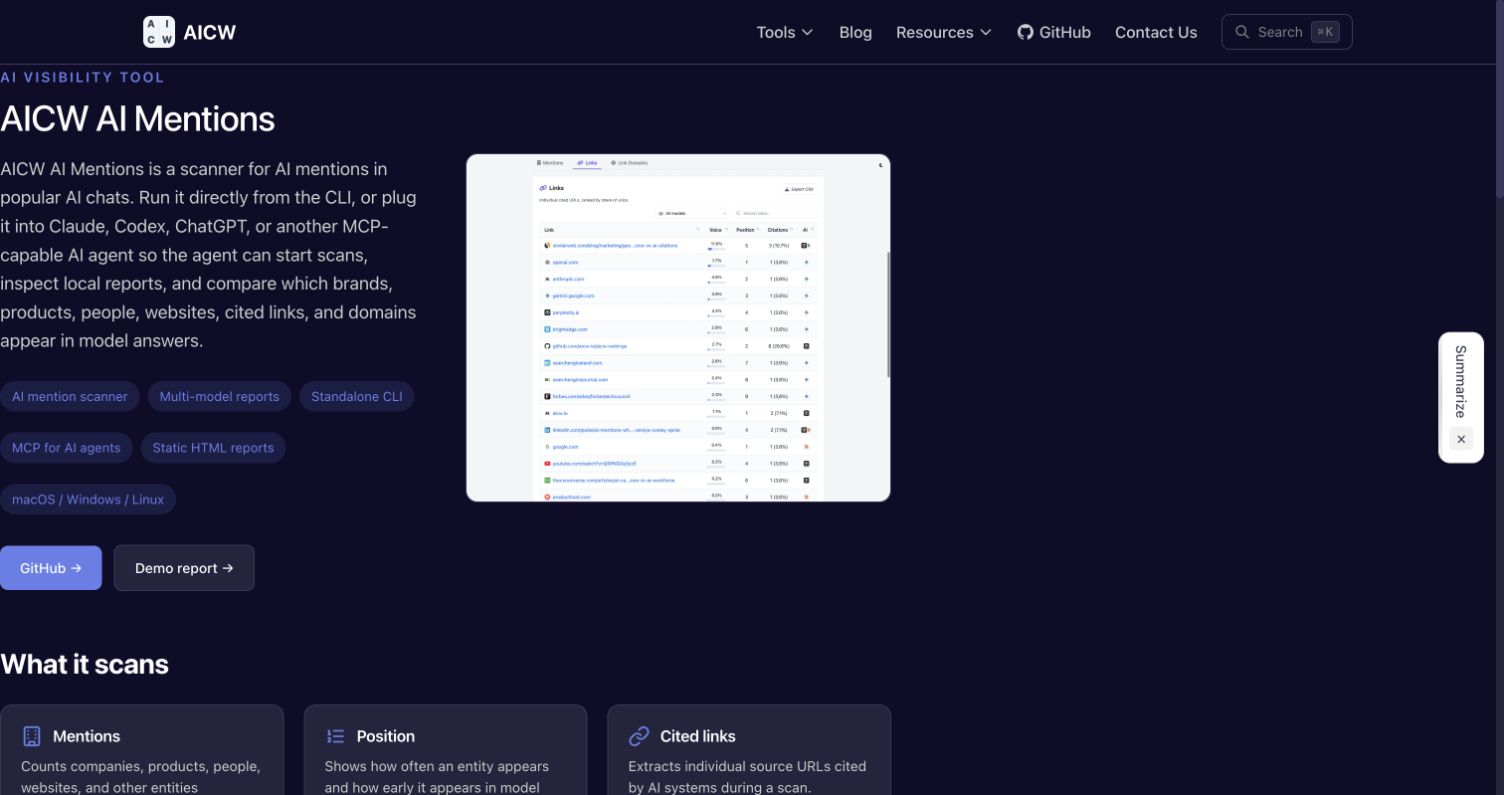Go to the Blog page
The image size is (1504, 795).
pos(855,32)
